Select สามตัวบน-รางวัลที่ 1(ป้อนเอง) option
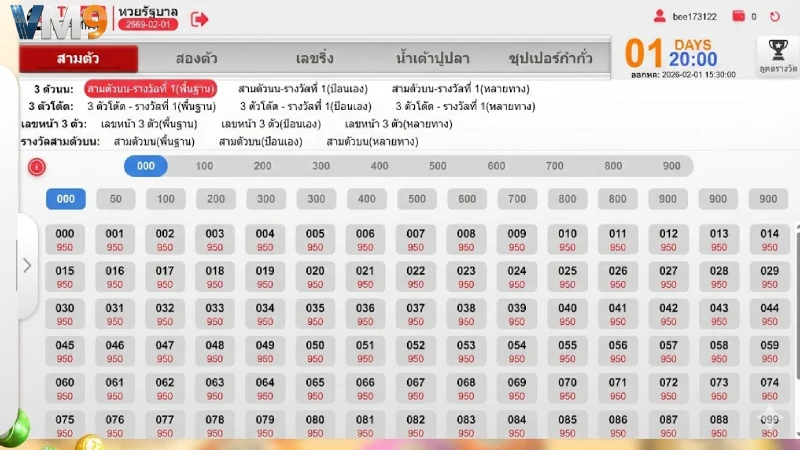The image size is (800, 450). (303, 89)
